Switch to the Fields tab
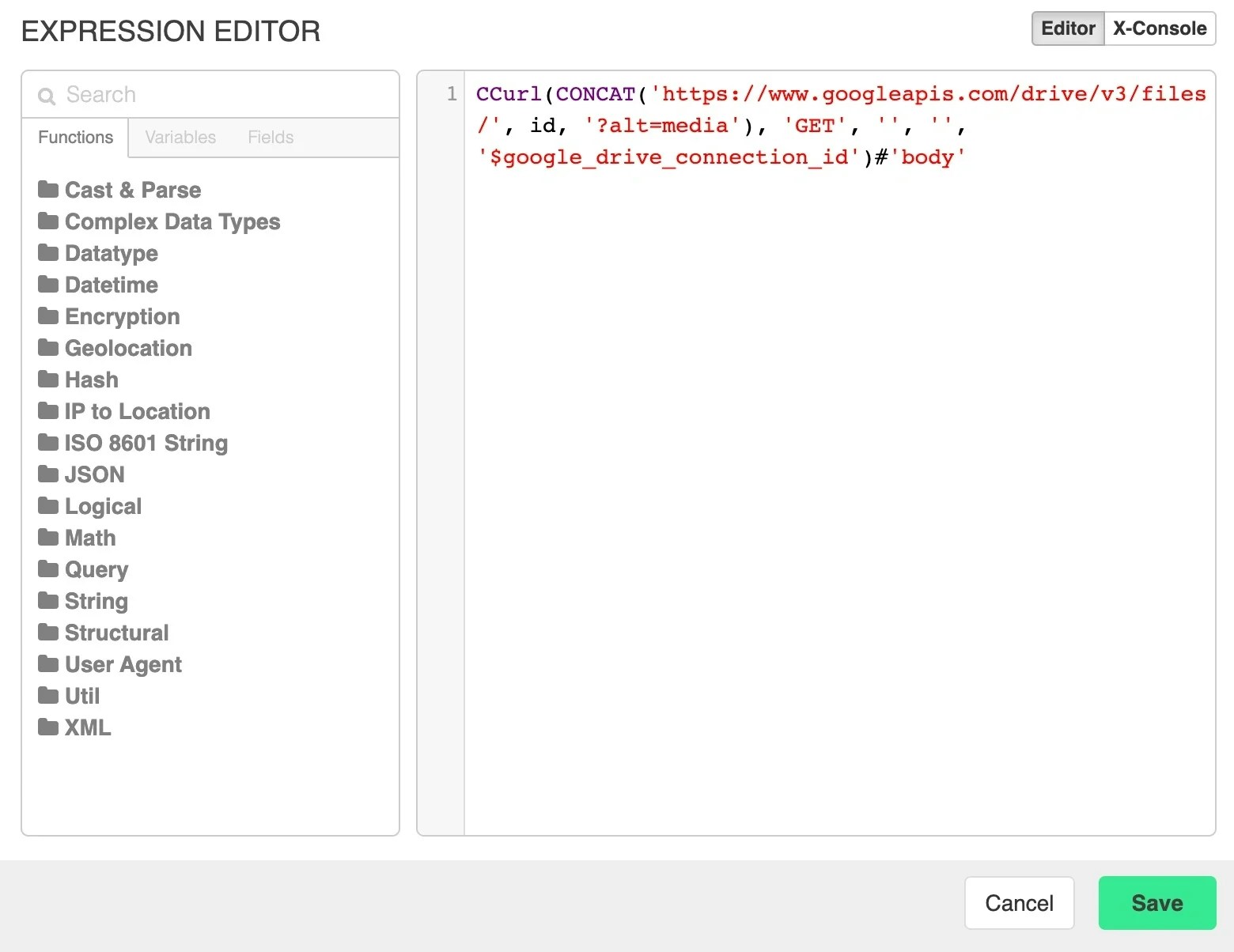1234x952 pixels. coord(270,137)
